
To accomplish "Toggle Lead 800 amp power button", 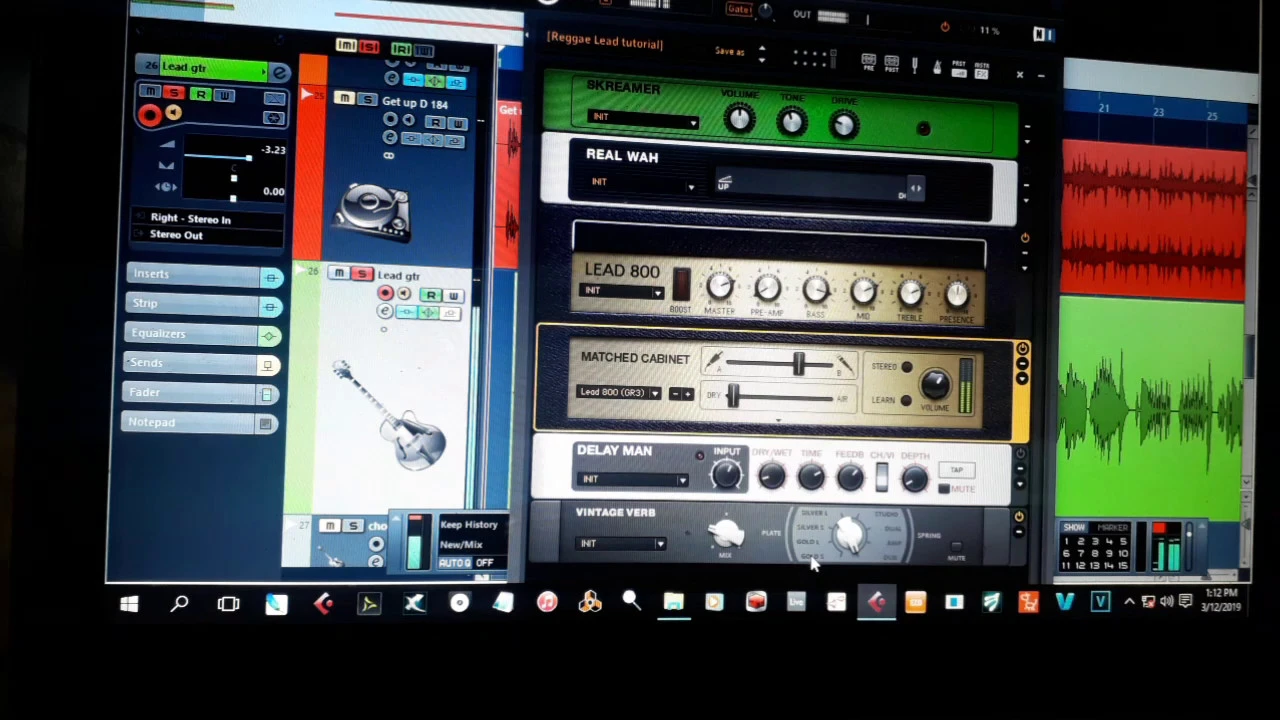I will click(1024, 238).
